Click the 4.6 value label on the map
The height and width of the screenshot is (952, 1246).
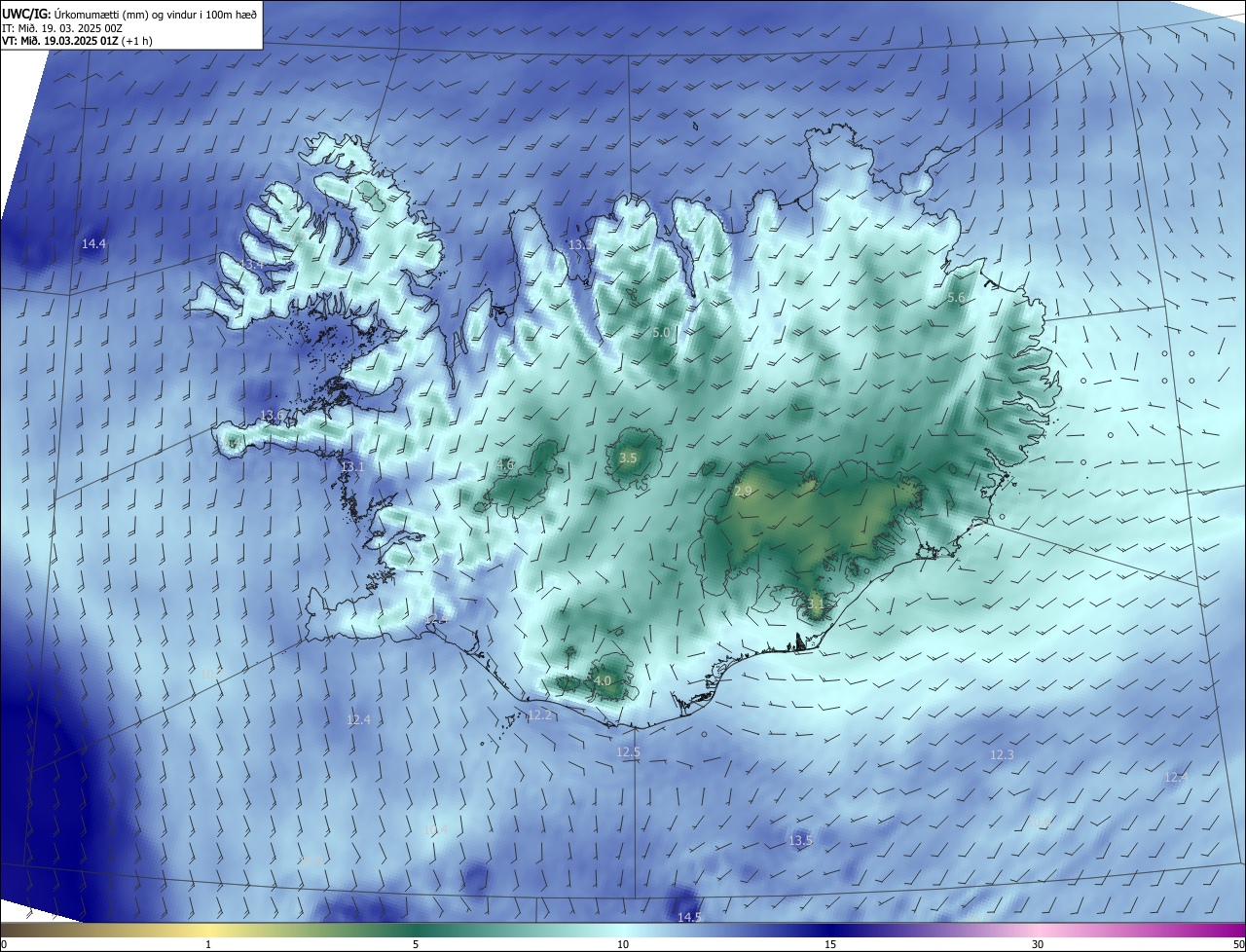tap(505, 465)
